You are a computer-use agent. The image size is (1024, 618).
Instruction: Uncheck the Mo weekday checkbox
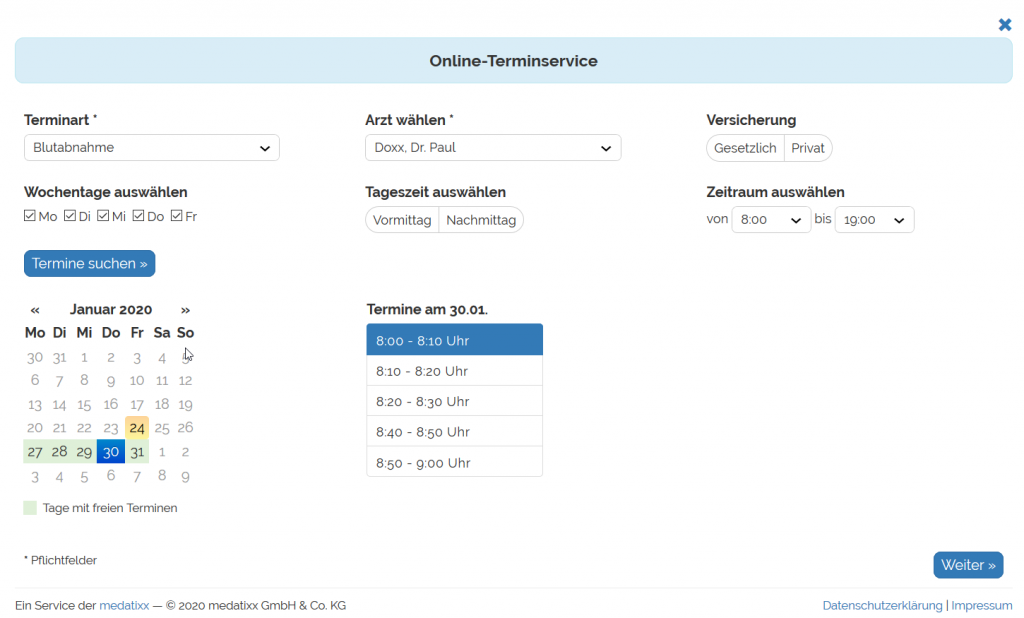point(30,216)
